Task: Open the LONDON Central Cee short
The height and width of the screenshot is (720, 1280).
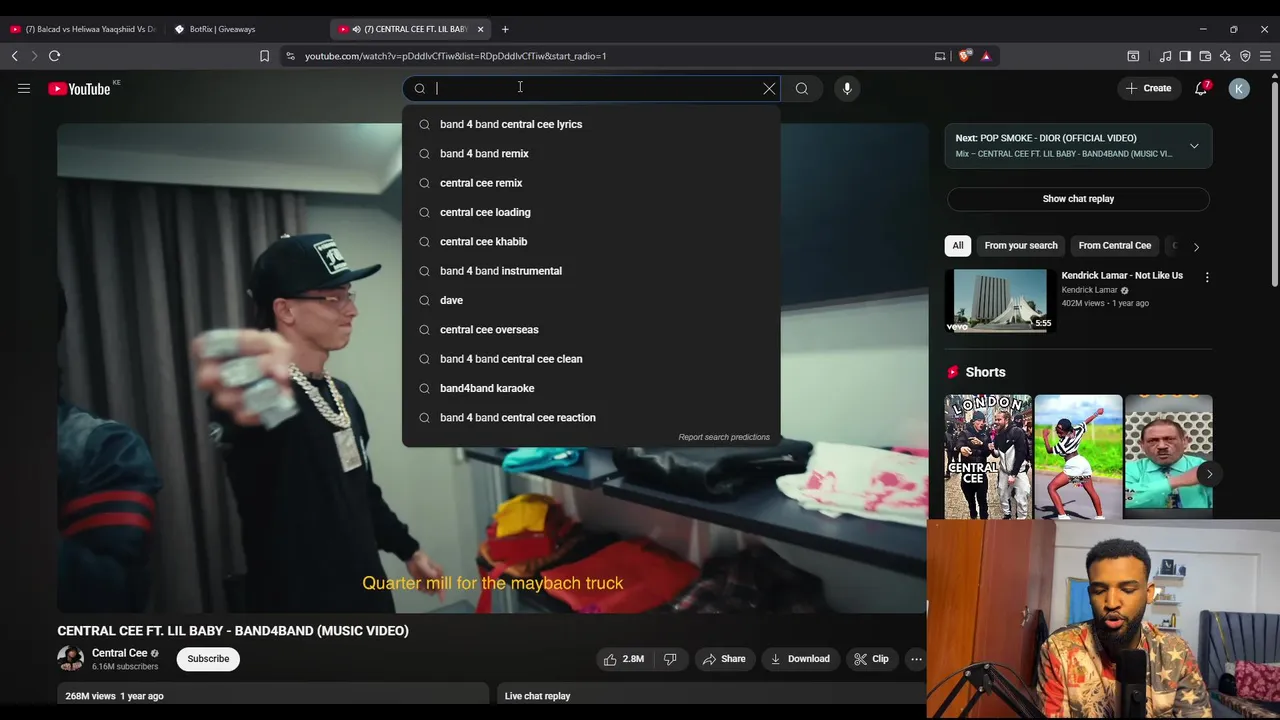Action: [988, 457]
